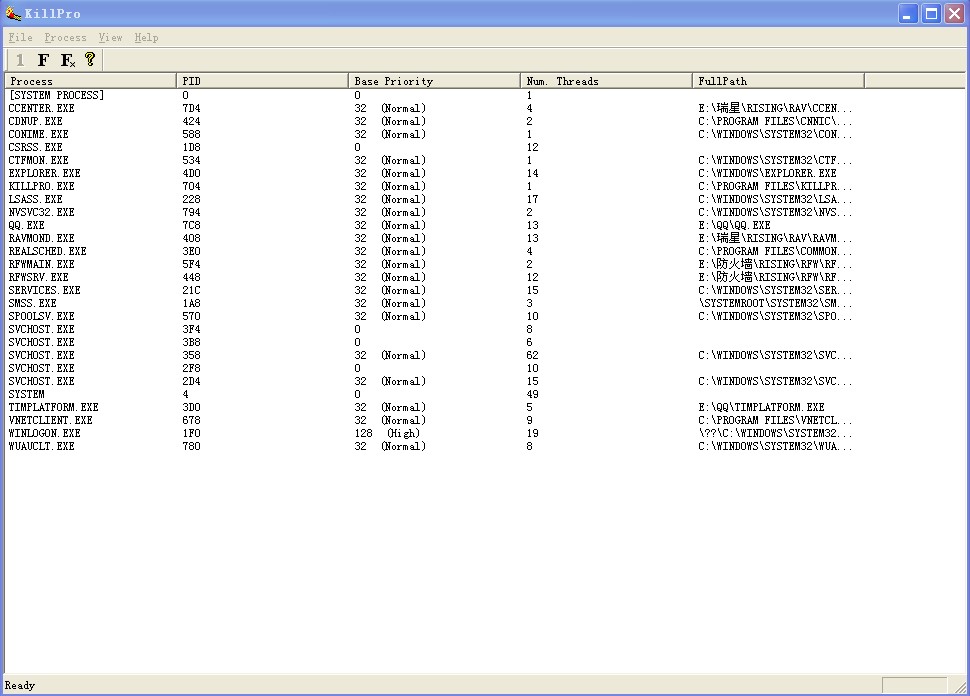Click the KillPro title bar app icon
Screen dimensions: 970x696
(12, 13)
